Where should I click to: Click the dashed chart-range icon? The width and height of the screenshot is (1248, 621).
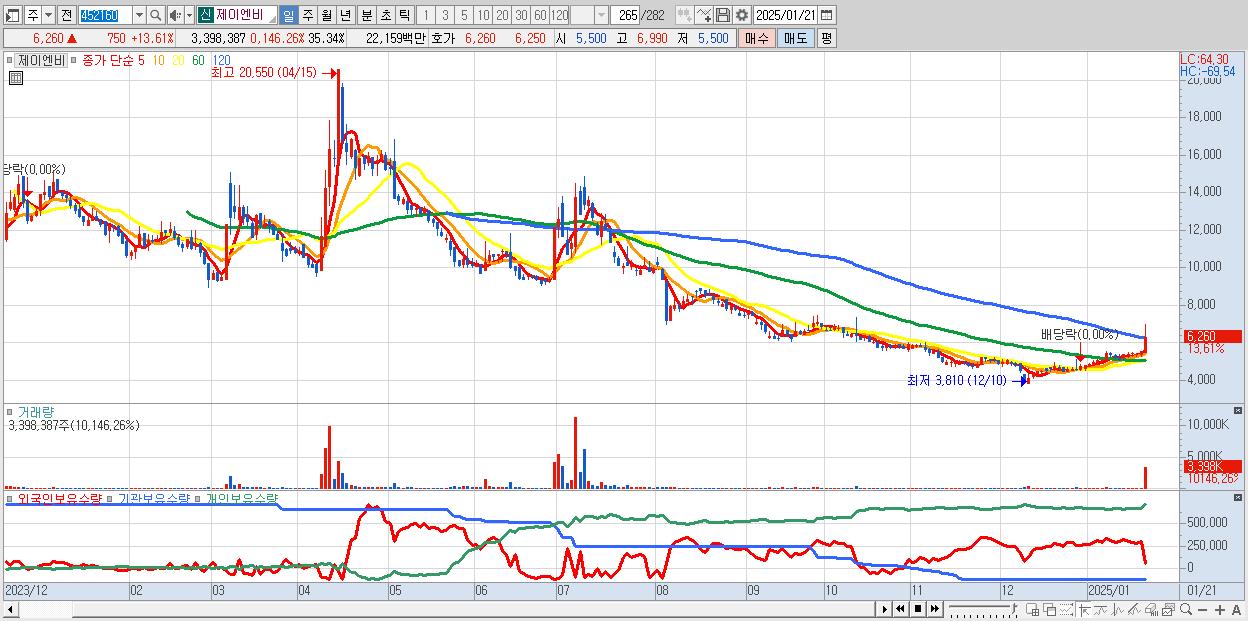tap(1066, 610)
